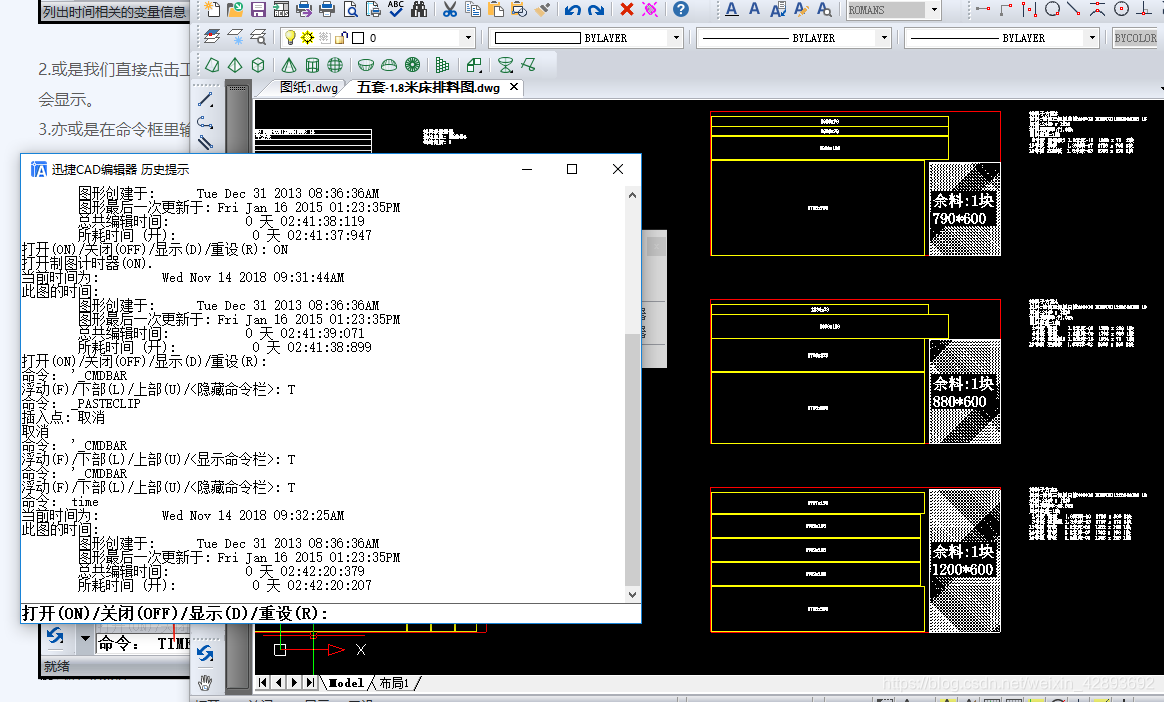Screen dimensions: 1164x702
Task: Open print preview with magnifier icon
Action: click(x=350, y=9)
